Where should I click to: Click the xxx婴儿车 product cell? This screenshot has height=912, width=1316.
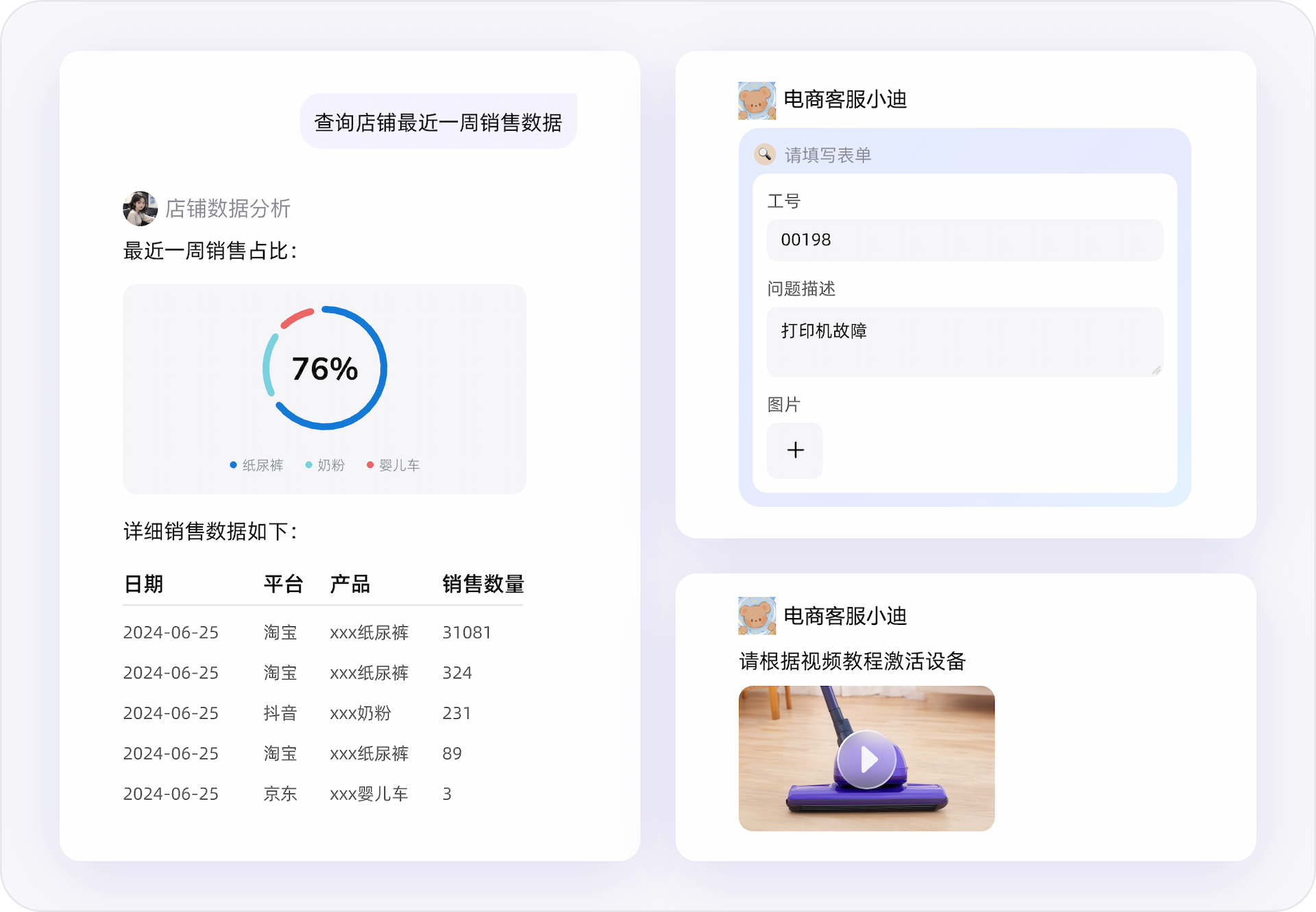click(x=369, y=793)
